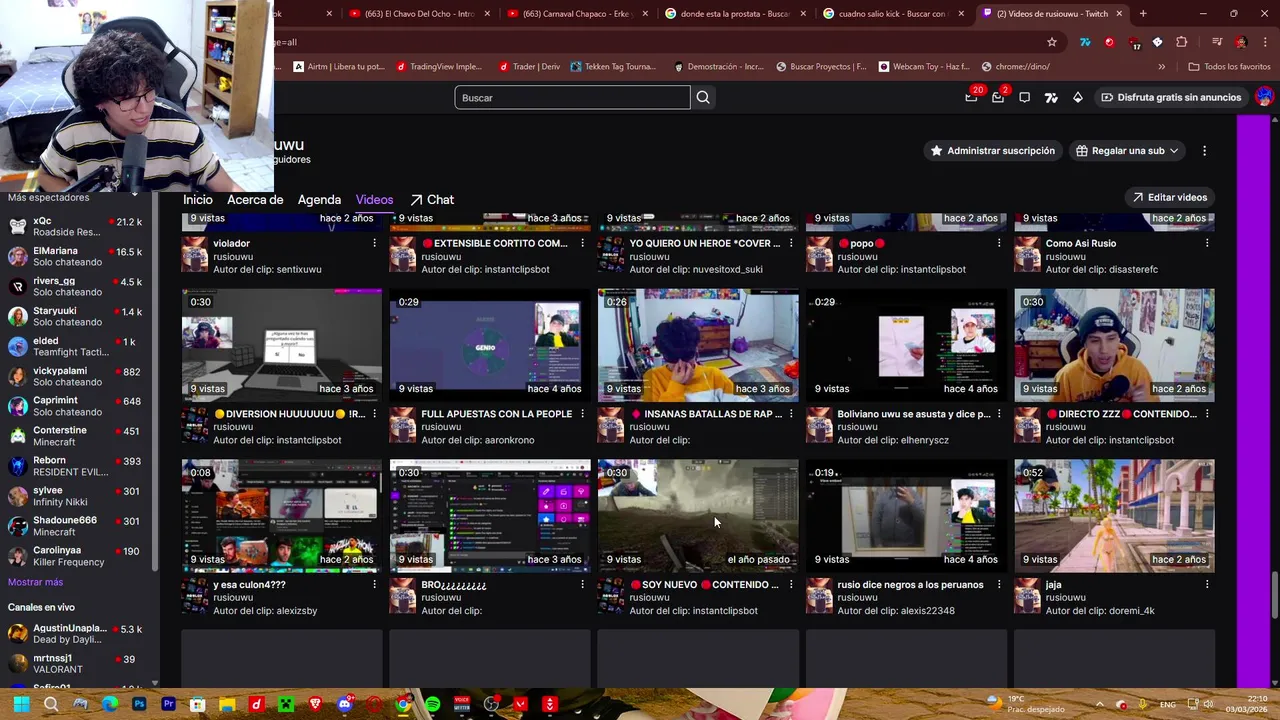Open 'Tekken Tag Tourna...' bookmark

coord(613,67)
